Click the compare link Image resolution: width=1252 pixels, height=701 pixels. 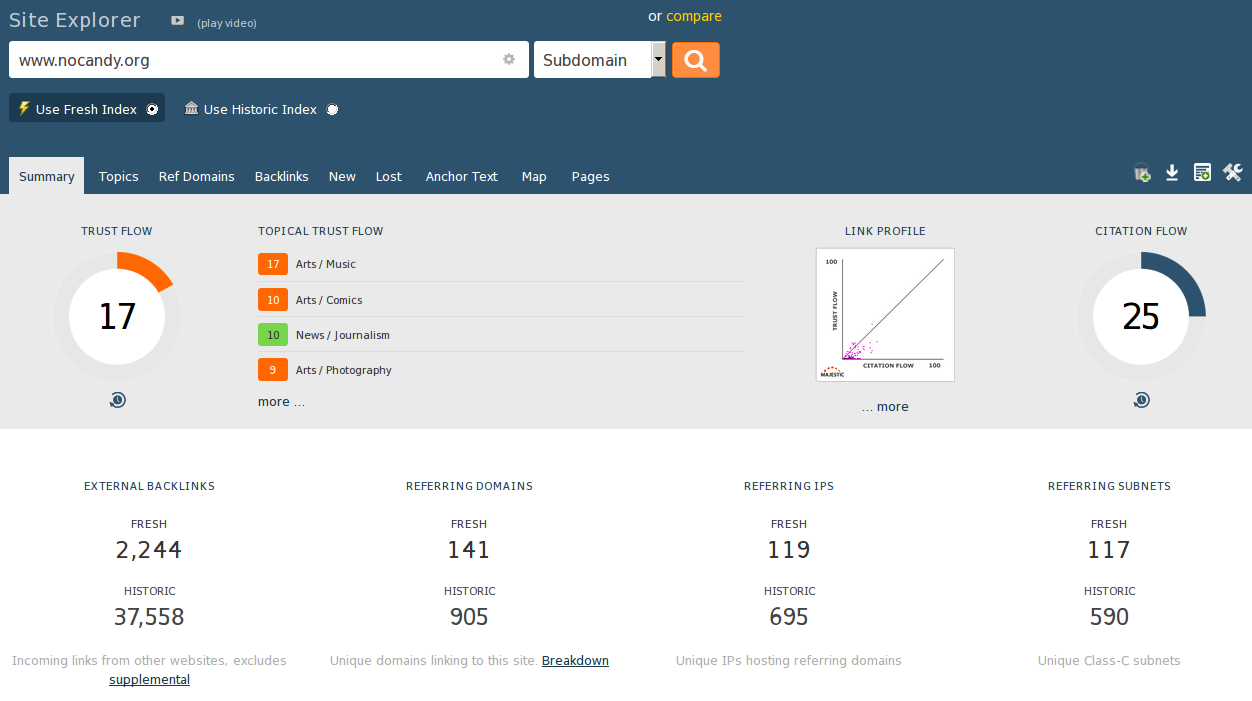(x=693, y=16)
